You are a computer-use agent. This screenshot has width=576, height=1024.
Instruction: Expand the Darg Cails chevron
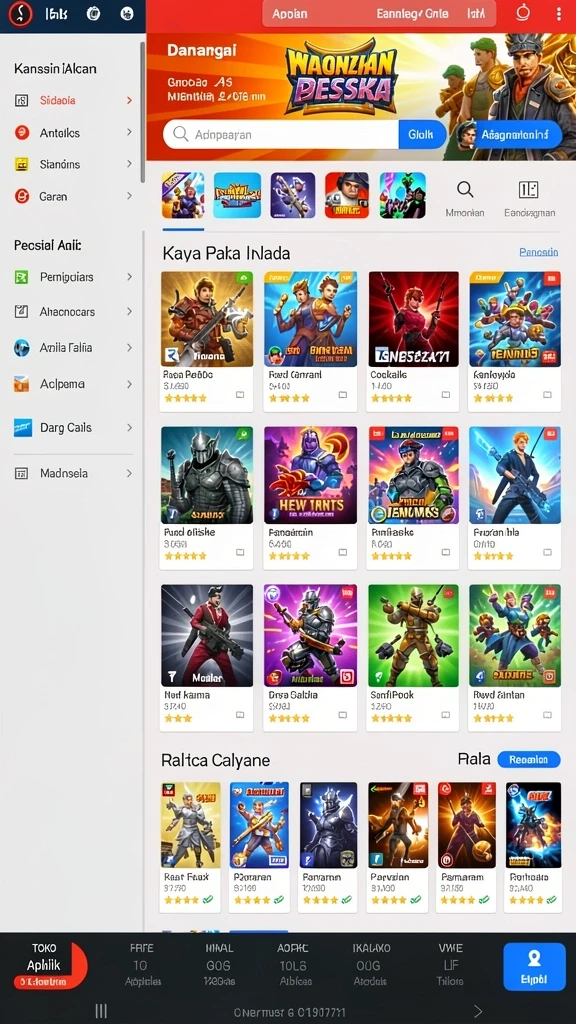[x=129, y=428]
